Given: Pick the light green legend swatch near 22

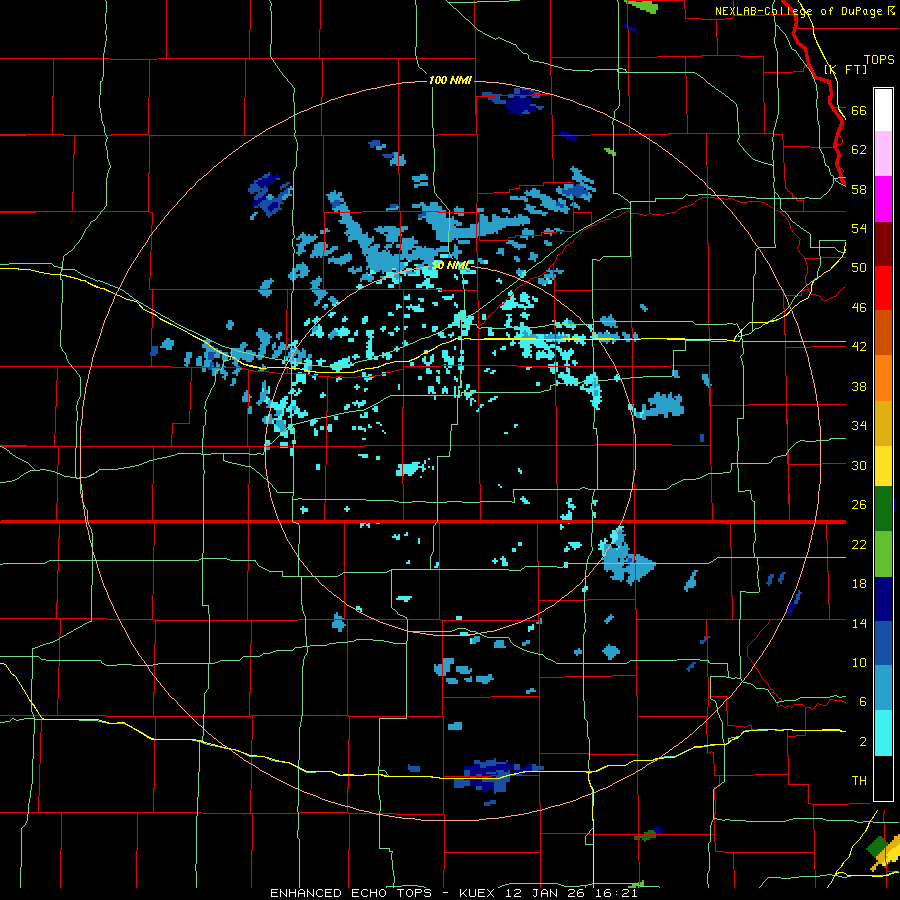Looking at the screenshot, I should point(883,554).
